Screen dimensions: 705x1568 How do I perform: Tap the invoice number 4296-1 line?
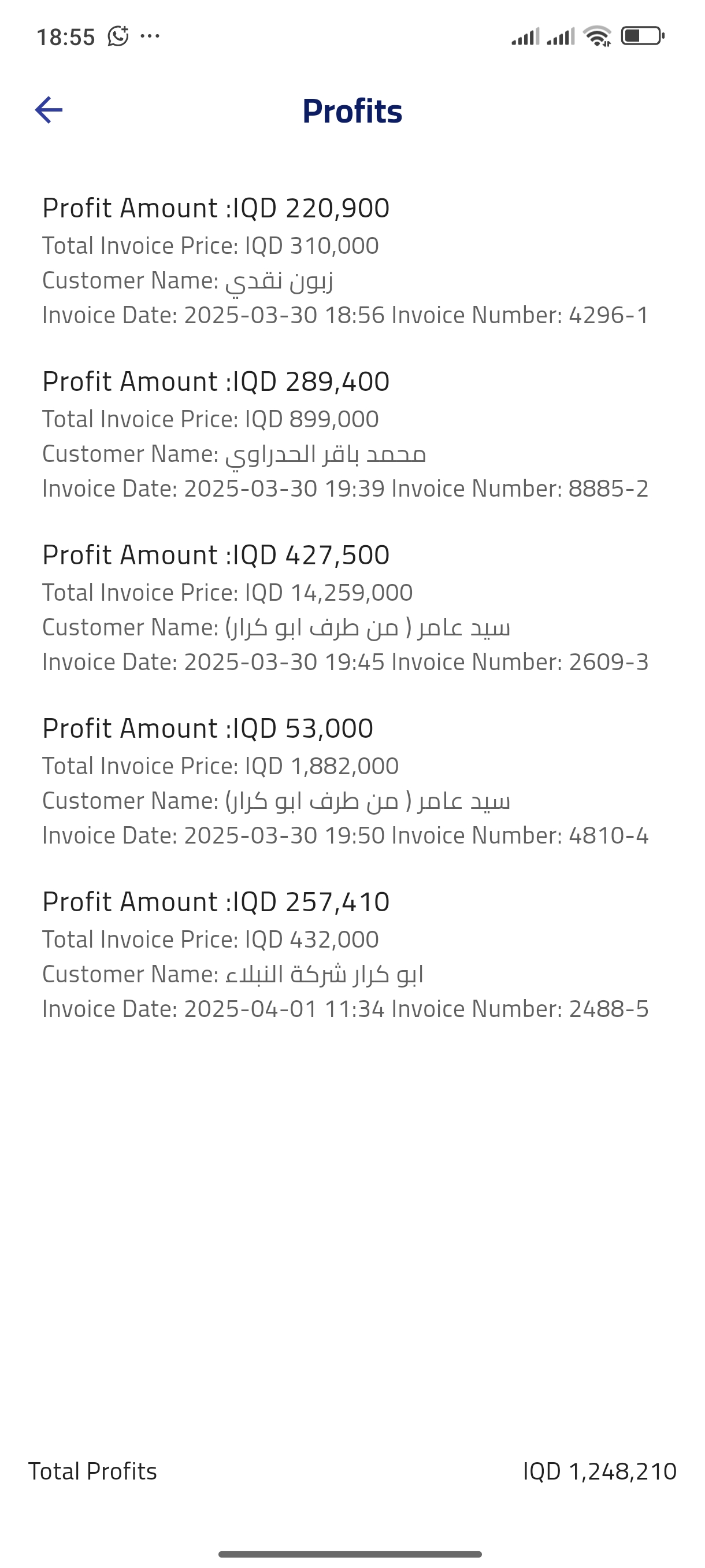pos(345,315)
